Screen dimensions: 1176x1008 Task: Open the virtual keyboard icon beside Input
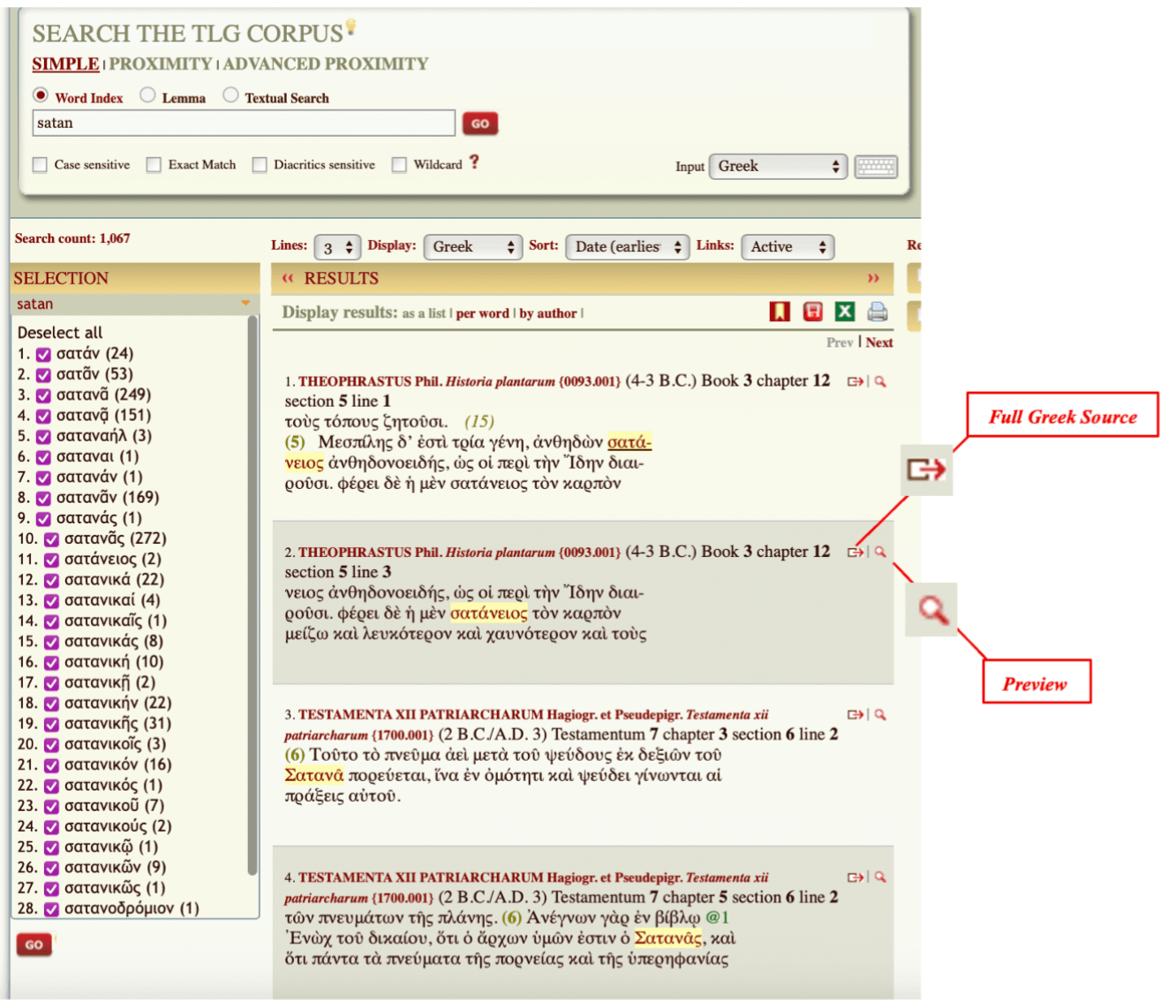click(876, 167)
